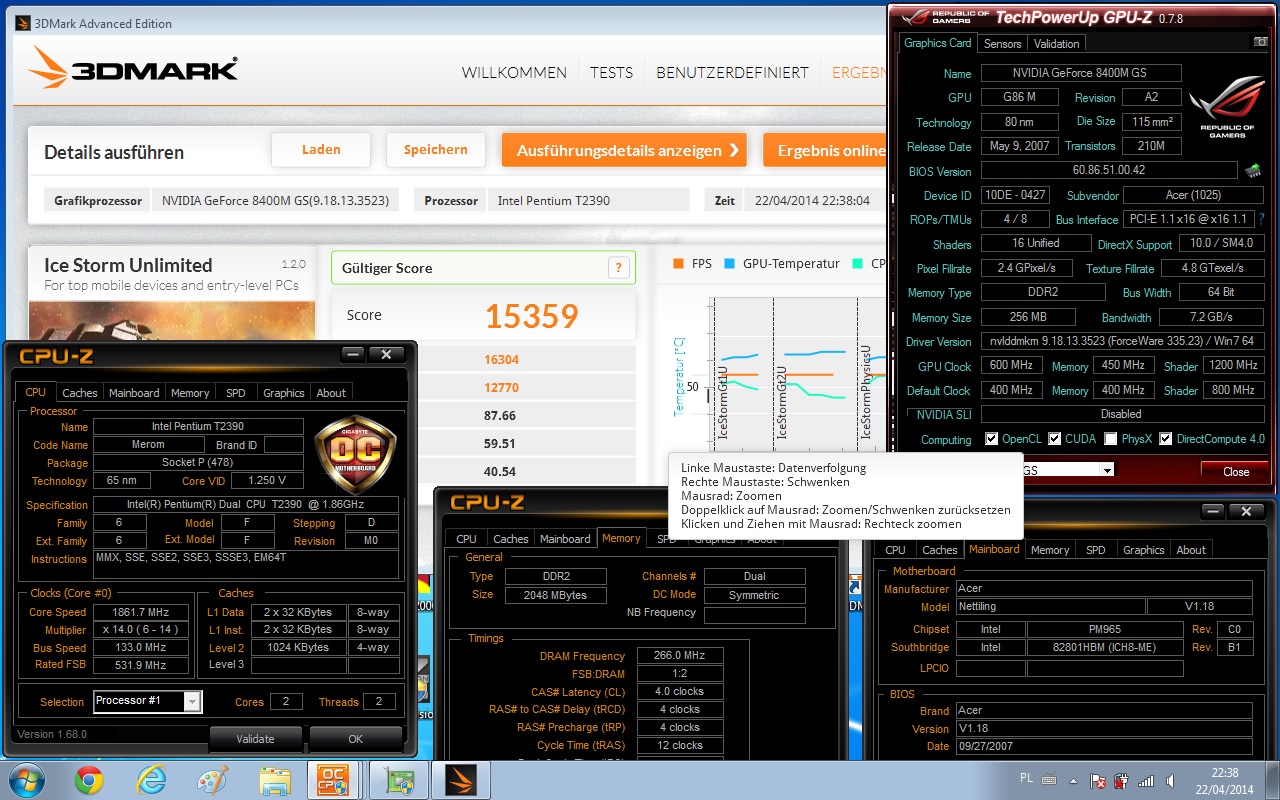Viewport: 1280px width, 800px height.
Task: Open the Caches tab in the CPU-Z memory window
Action: point(511,539)
